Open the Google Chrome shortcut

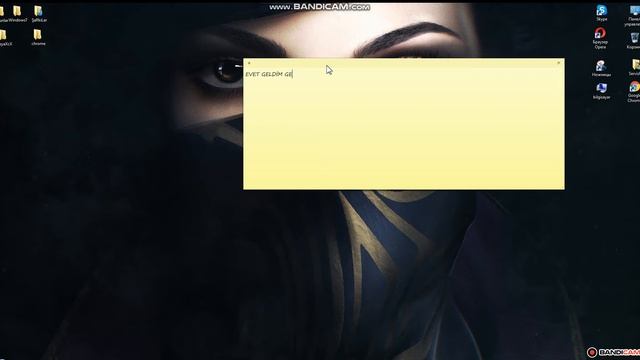click(x=634, y=91)
